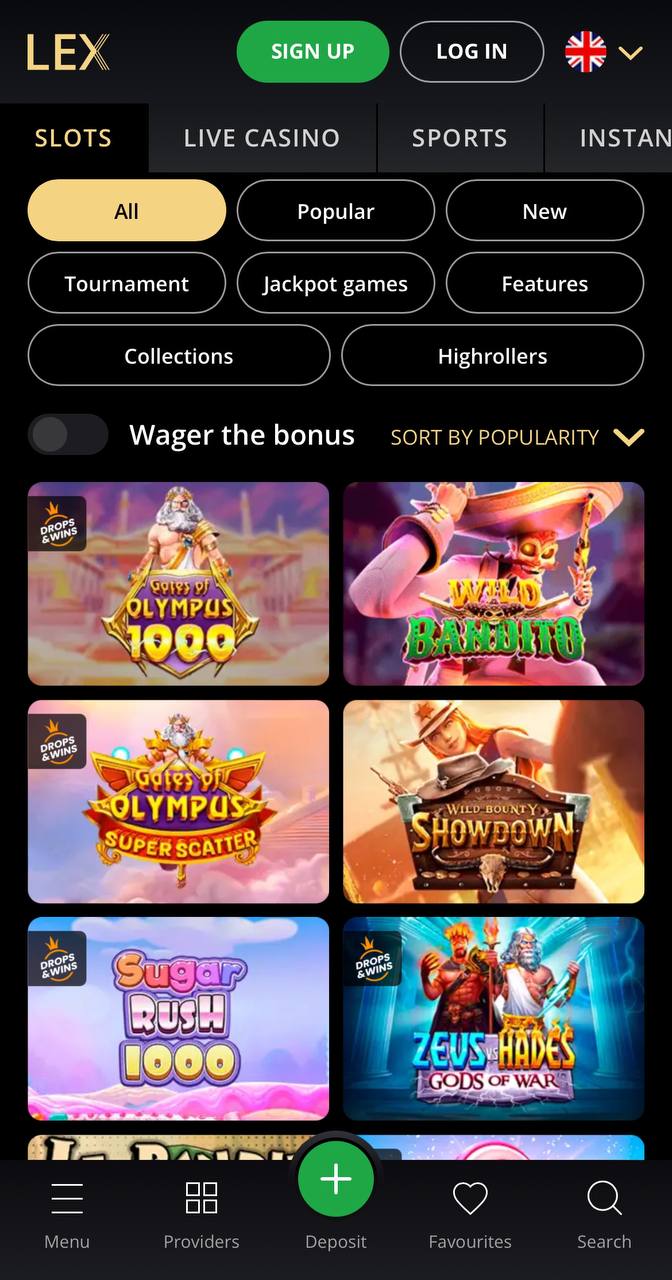Viewport: 672px width, 1280px height.
Task: Open the hamburger Menu icon
Action: click(x=67, y=1197)
